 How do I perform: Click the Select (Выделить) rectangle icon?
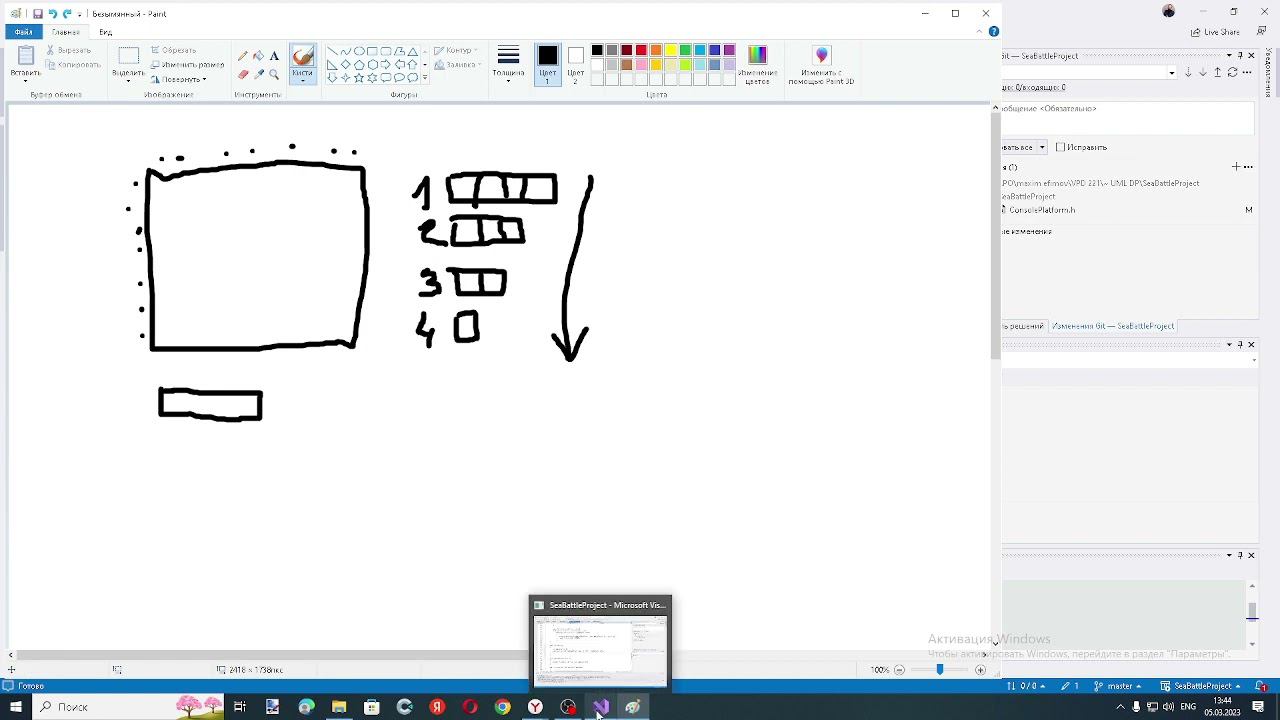tap(128, 57)
